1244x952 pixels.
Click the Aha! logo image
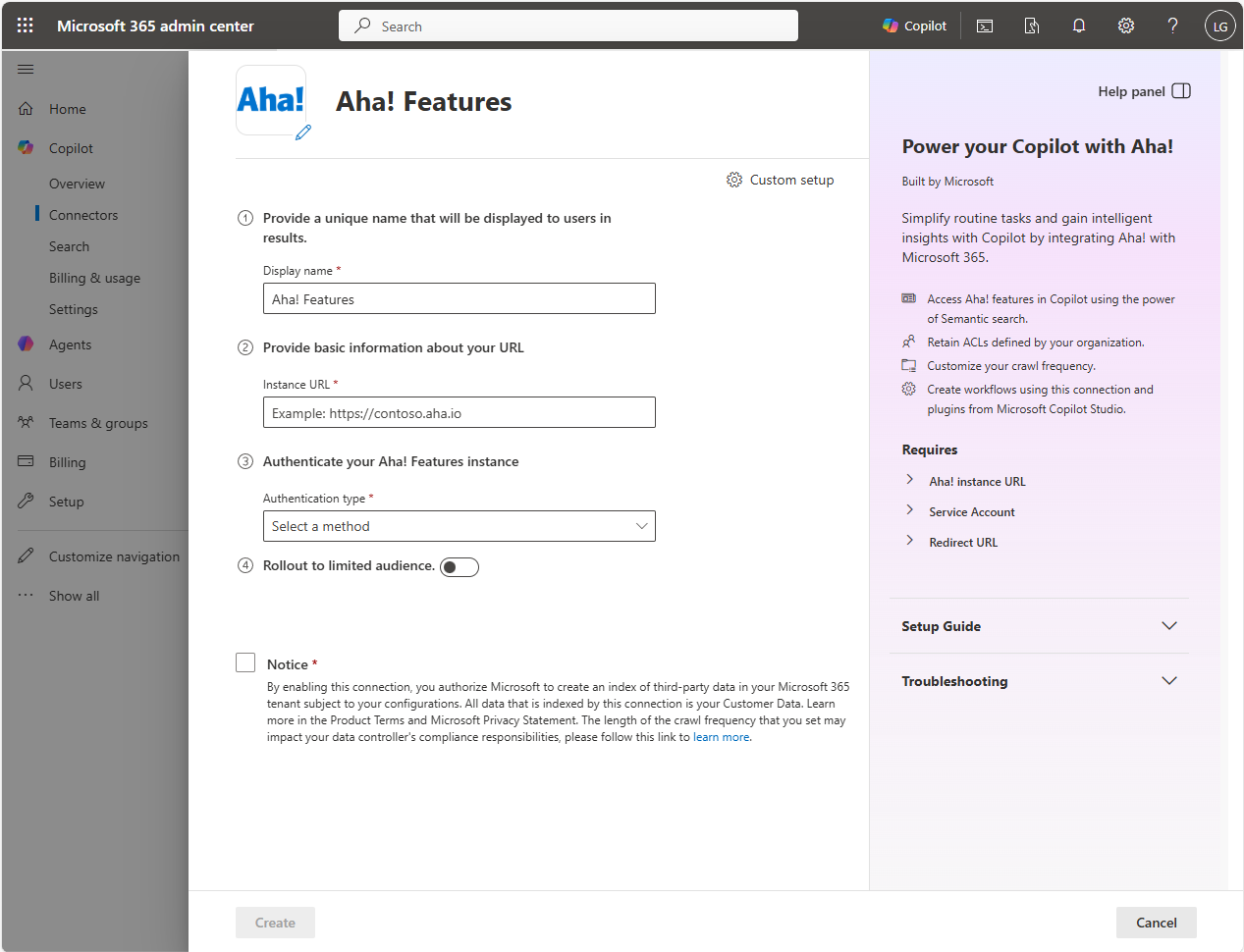(270, 99)
